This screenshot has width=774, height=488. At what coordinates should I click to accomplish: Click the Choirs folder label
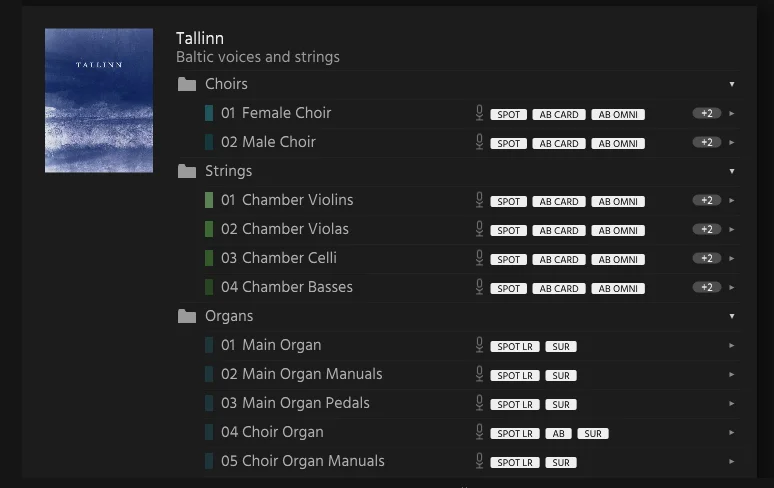pyautogui.click(x=226, y=84)
